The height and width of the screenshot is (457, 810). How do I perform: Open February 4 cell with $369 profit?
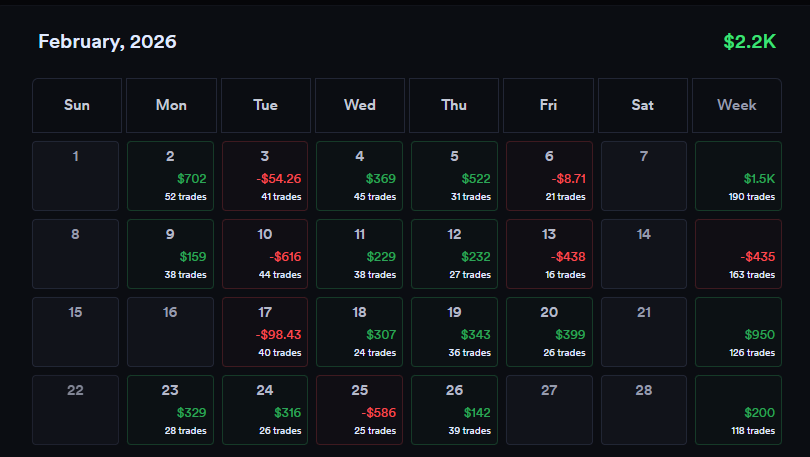(360, 176)
